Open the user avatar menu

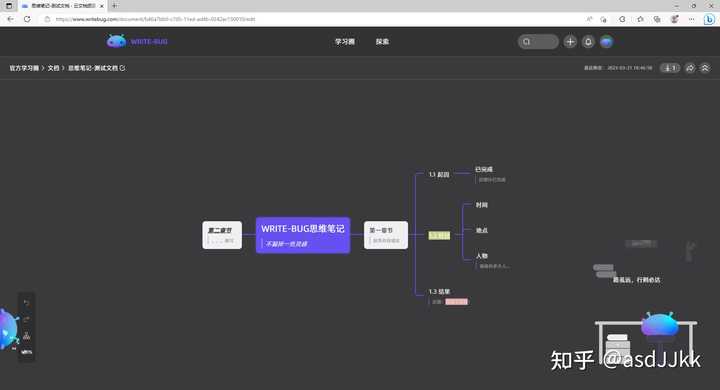click(607, 42)
